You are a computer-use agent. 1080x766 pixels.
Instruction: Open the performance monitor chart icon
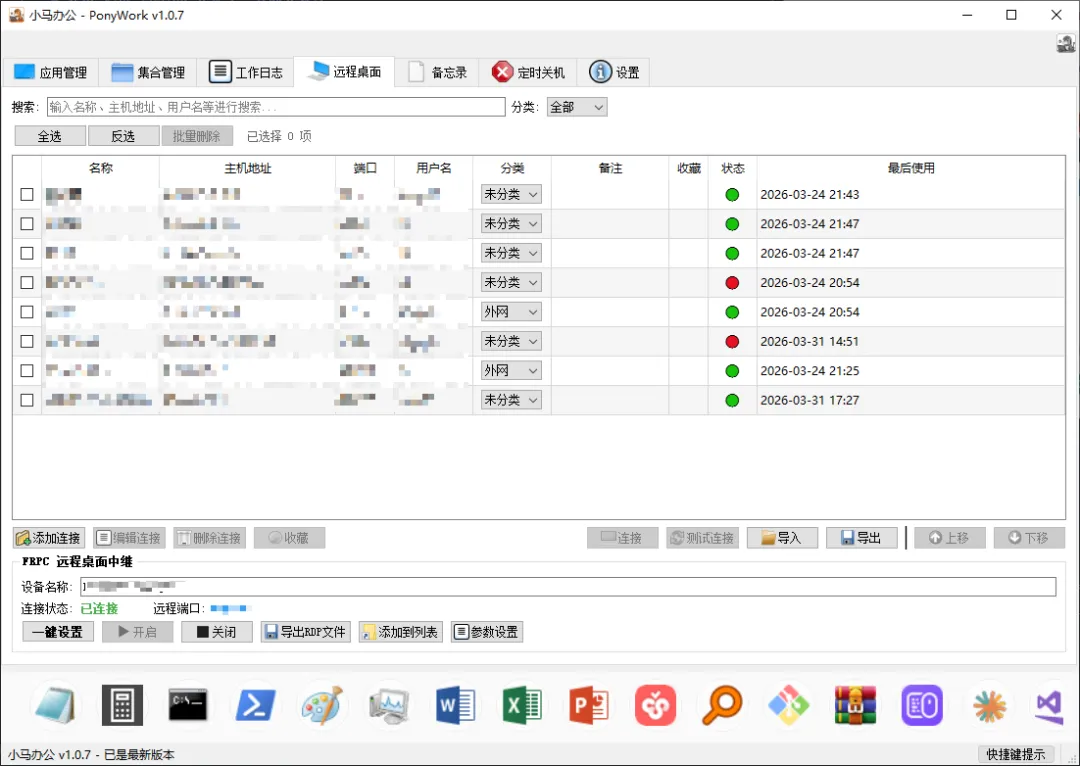coord(388,705)
